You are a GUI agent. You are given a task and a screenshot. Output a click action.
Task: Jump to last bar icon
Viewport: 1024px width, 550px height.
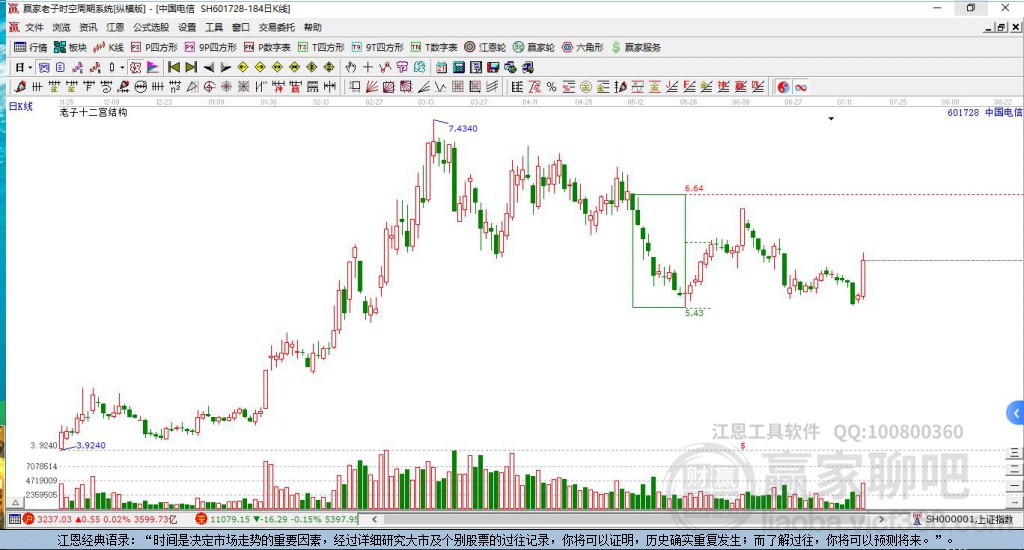click(x=191, y=67)
